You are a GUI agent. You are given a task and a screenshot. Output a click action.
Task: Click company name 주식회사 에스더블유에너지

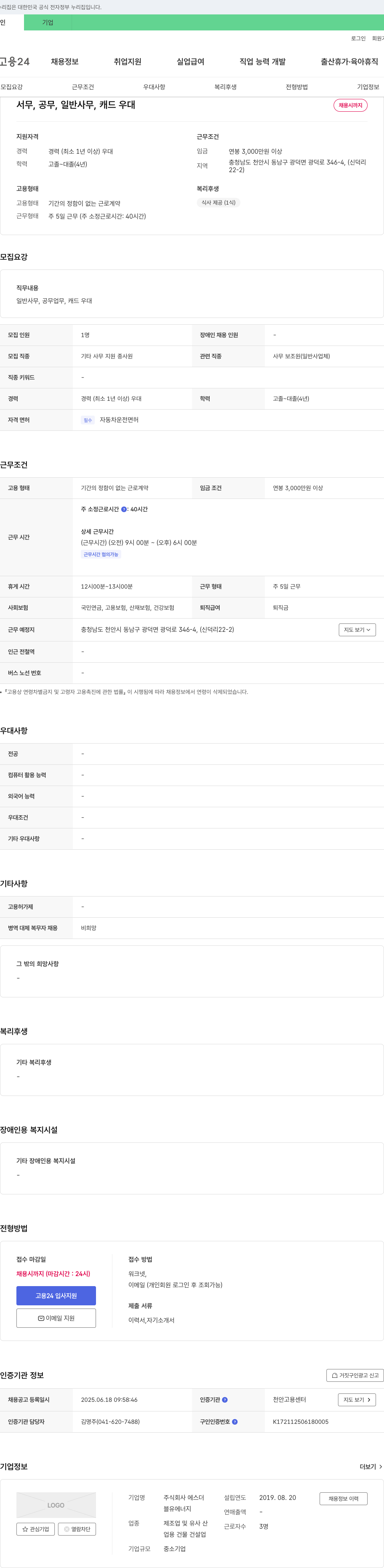tap(184, 1504)
